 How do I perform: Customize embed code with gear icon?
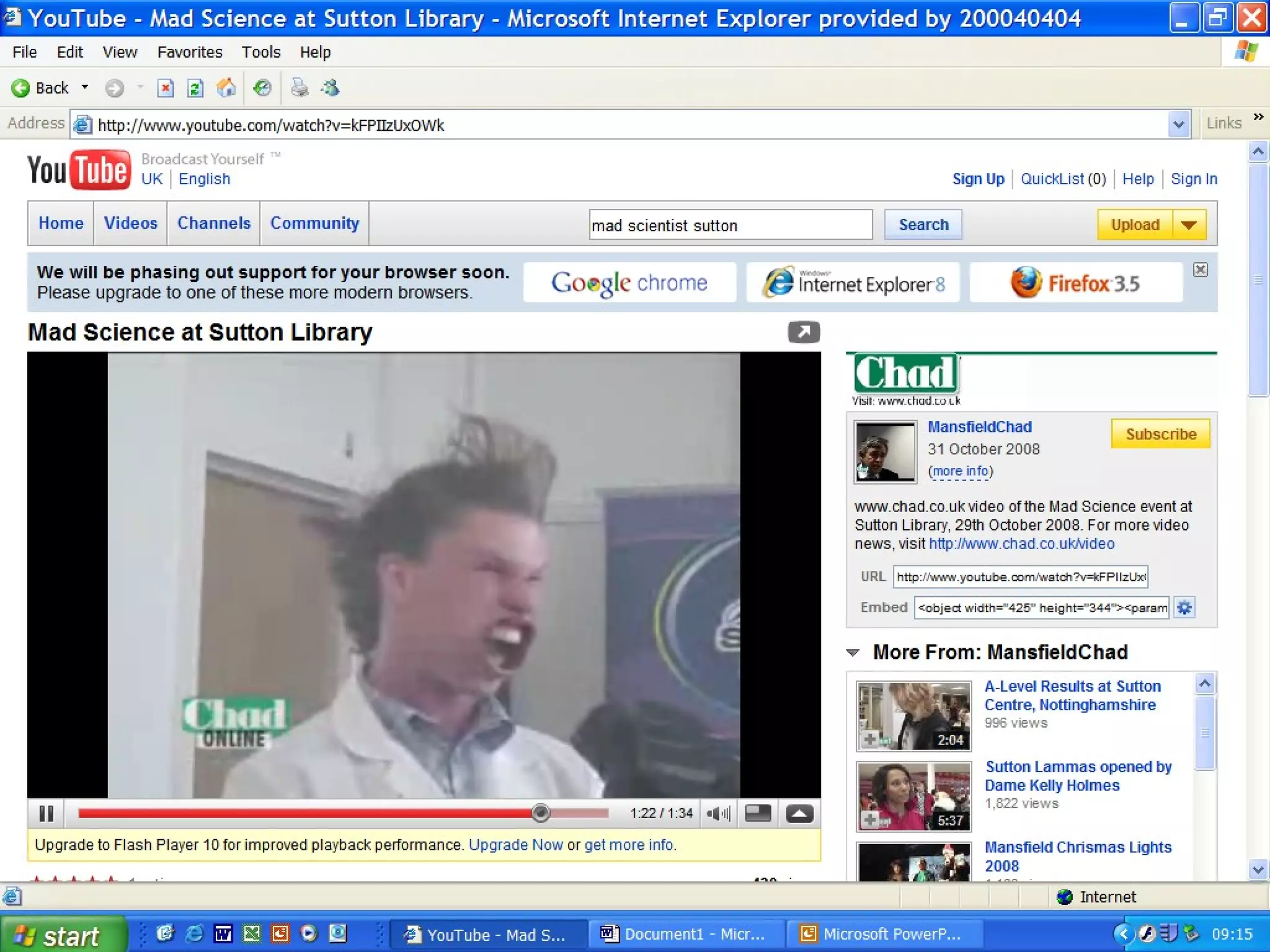pyautogui.click(x=1184, y=607)
